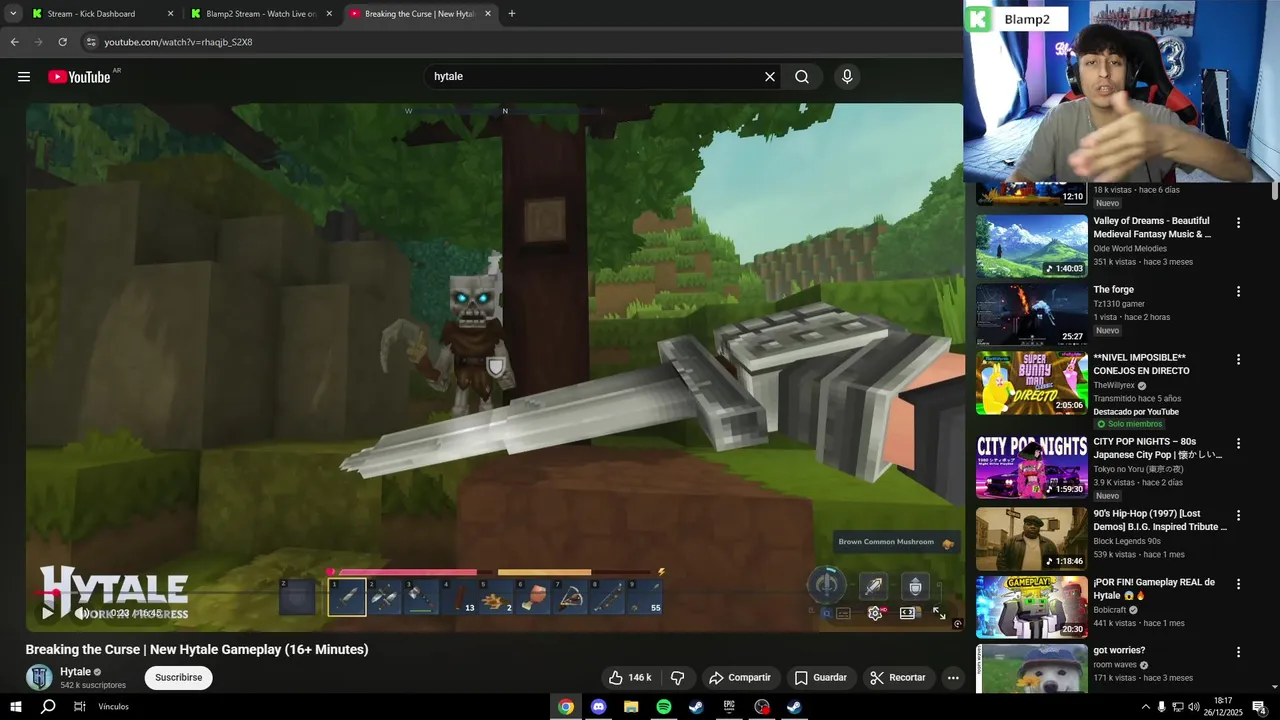This screenshot has height=720, width=1280.
Task: Open the YouTube guide hamburger menu
Action: [24, 77]
